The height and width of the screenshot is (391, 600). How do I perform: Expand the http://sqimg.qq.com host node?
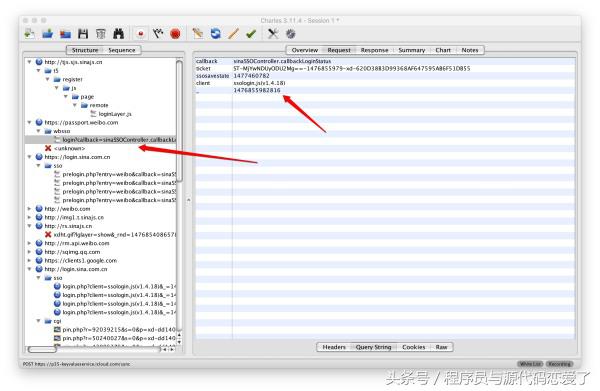click(29, 252)
